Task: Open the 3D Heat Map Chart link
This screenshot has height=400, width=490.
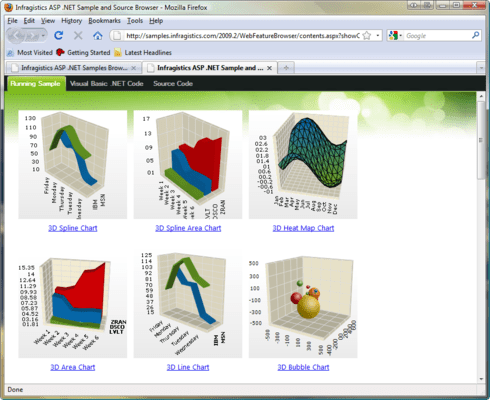Action: [x=303, y=228]
